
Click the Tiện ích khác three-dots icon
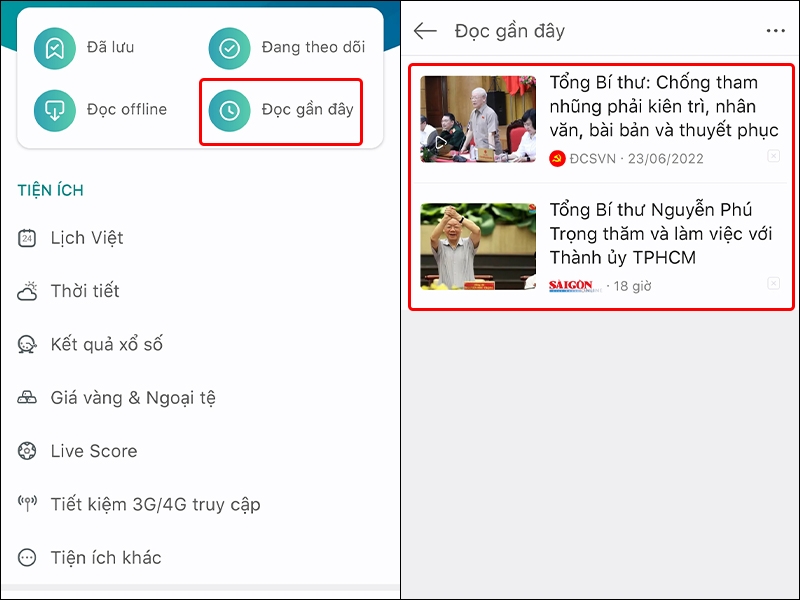[x=27, y=558]
